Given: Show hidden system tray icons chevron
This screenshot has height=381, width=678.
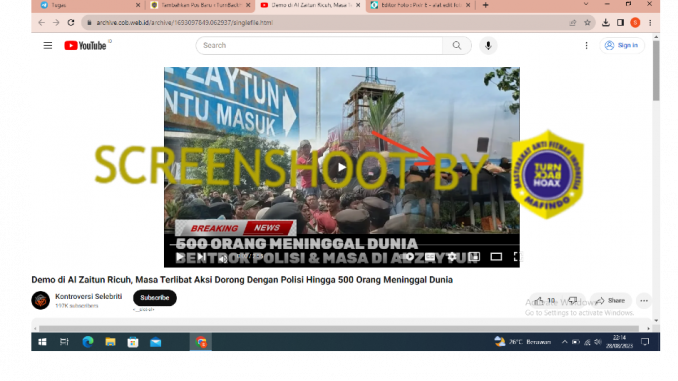Looking at the screenshot, I should (564, 342).
